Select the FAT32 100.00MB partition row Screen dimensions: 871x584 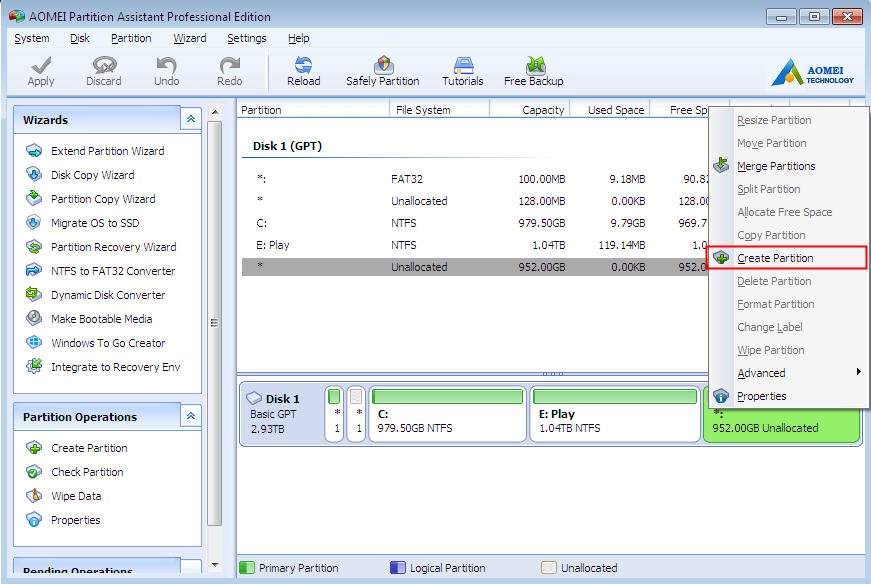pyautogui.click(x=475, y=179)
